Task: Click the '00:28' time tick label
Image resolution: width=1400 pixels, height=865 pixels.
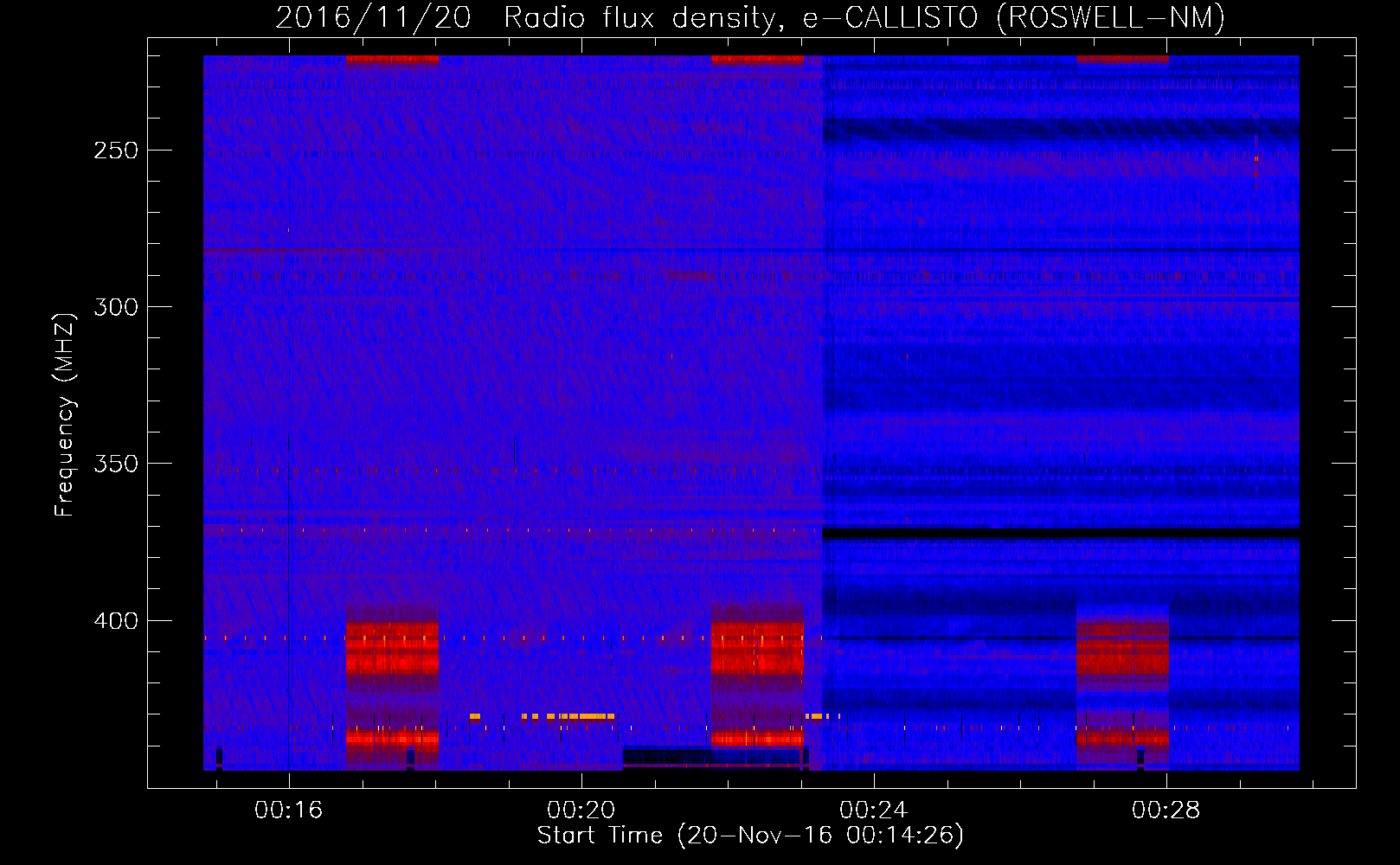Action: click(x=1166, y=810)
